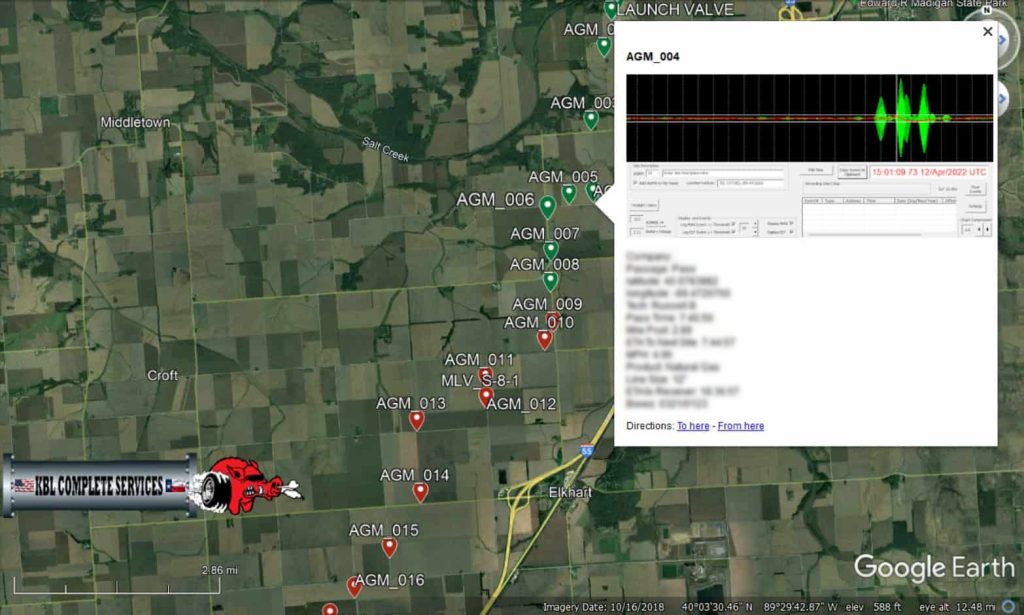Image resolution: width=1024 pixels, height=615 pixels.
Task: Select green pin below LAUNCH VALVE marker
Action: pyautogui.click(x=604, y=46)
